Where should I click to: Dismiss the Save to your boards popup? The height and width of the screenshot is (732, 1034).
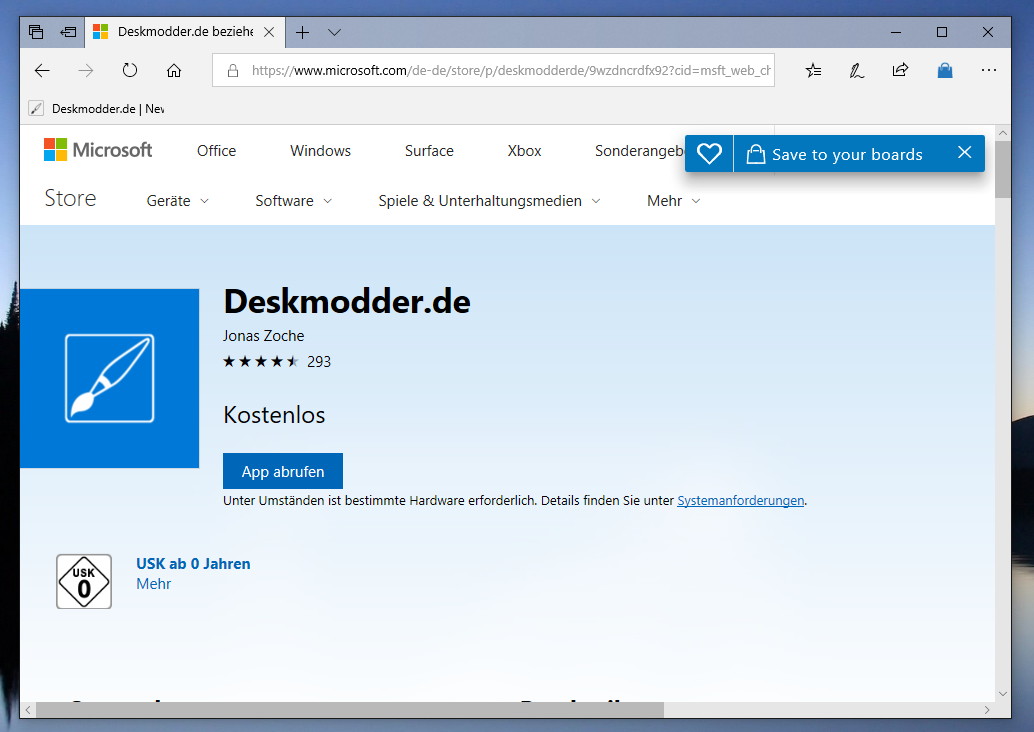(x=964, y=153)
